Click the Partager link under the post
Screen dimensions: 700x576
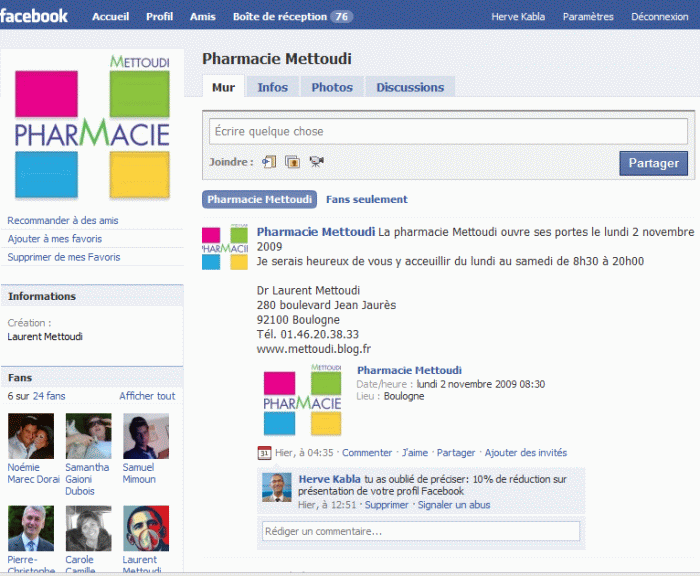click(x=456, y=452)
